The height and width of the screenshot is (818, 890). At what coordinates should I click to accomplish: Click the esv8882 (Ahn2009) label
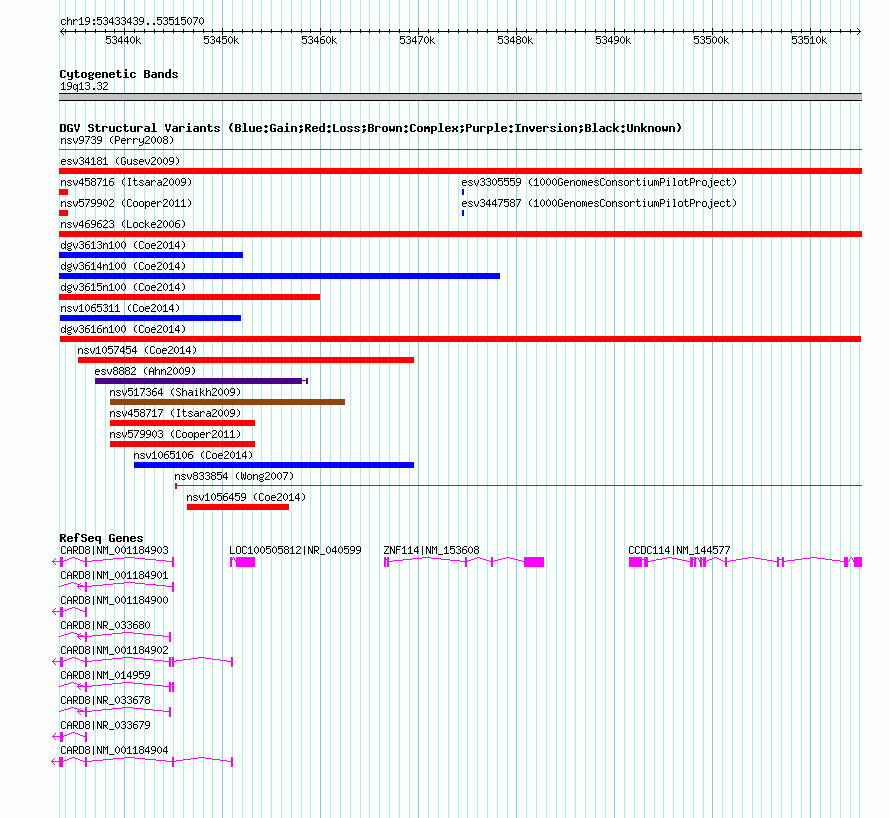coord(145,371)
